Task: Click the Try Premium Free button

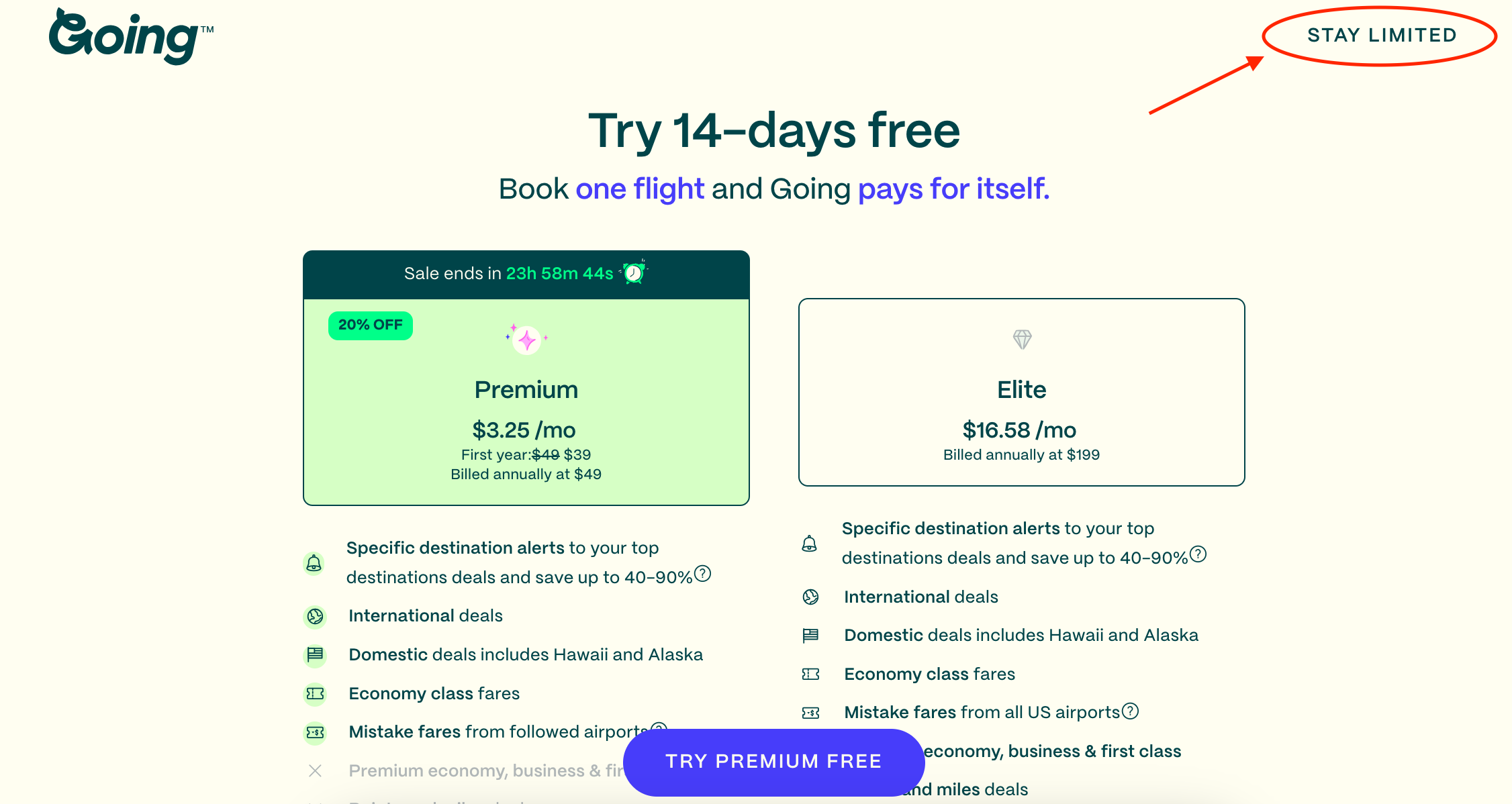Action: (x=773, y=762)
